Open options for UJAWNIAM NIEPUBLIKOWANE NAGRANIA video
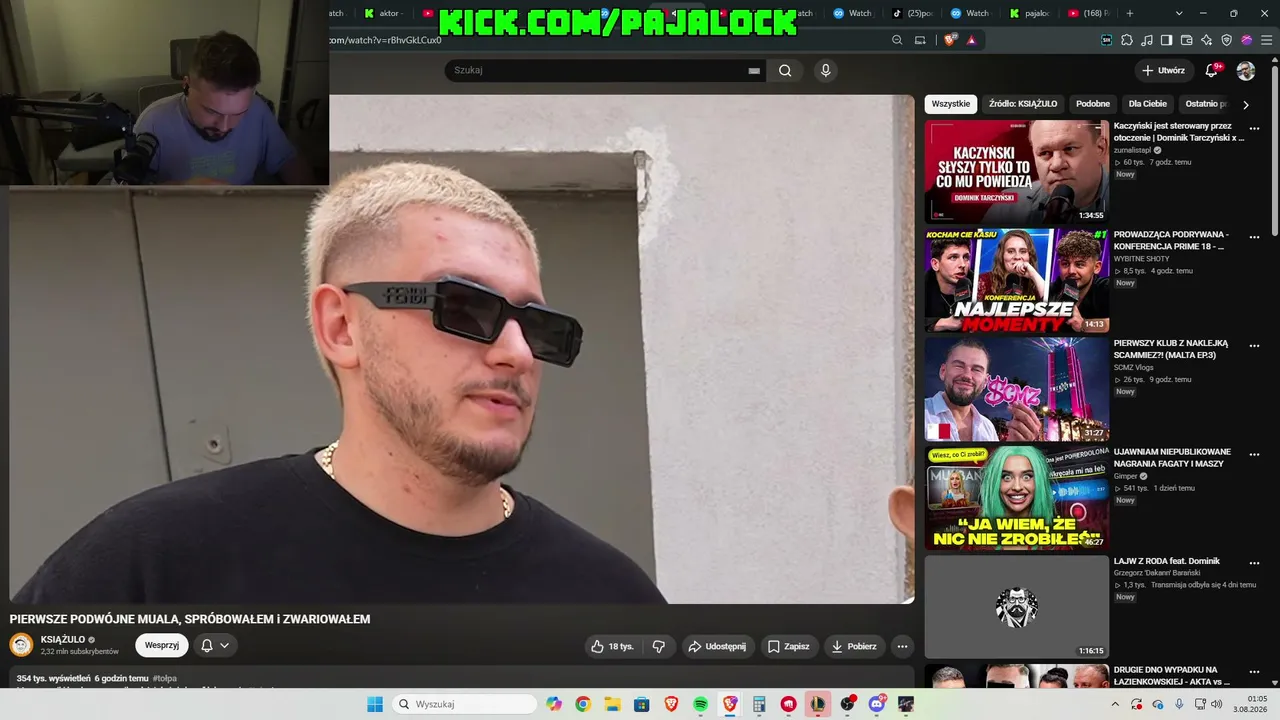The height and width of the screenshot is (720, 1280). coord(1254,455)
